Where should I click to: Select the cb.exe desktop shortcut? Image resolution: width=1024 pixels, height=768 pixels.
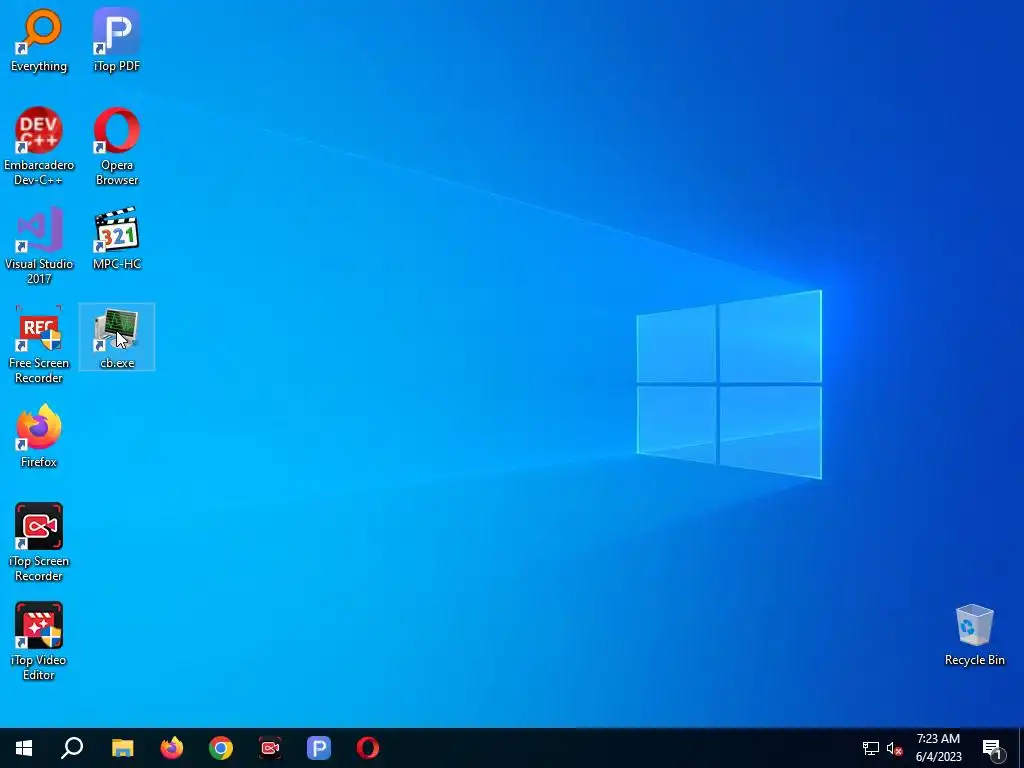tap(117, 337)
